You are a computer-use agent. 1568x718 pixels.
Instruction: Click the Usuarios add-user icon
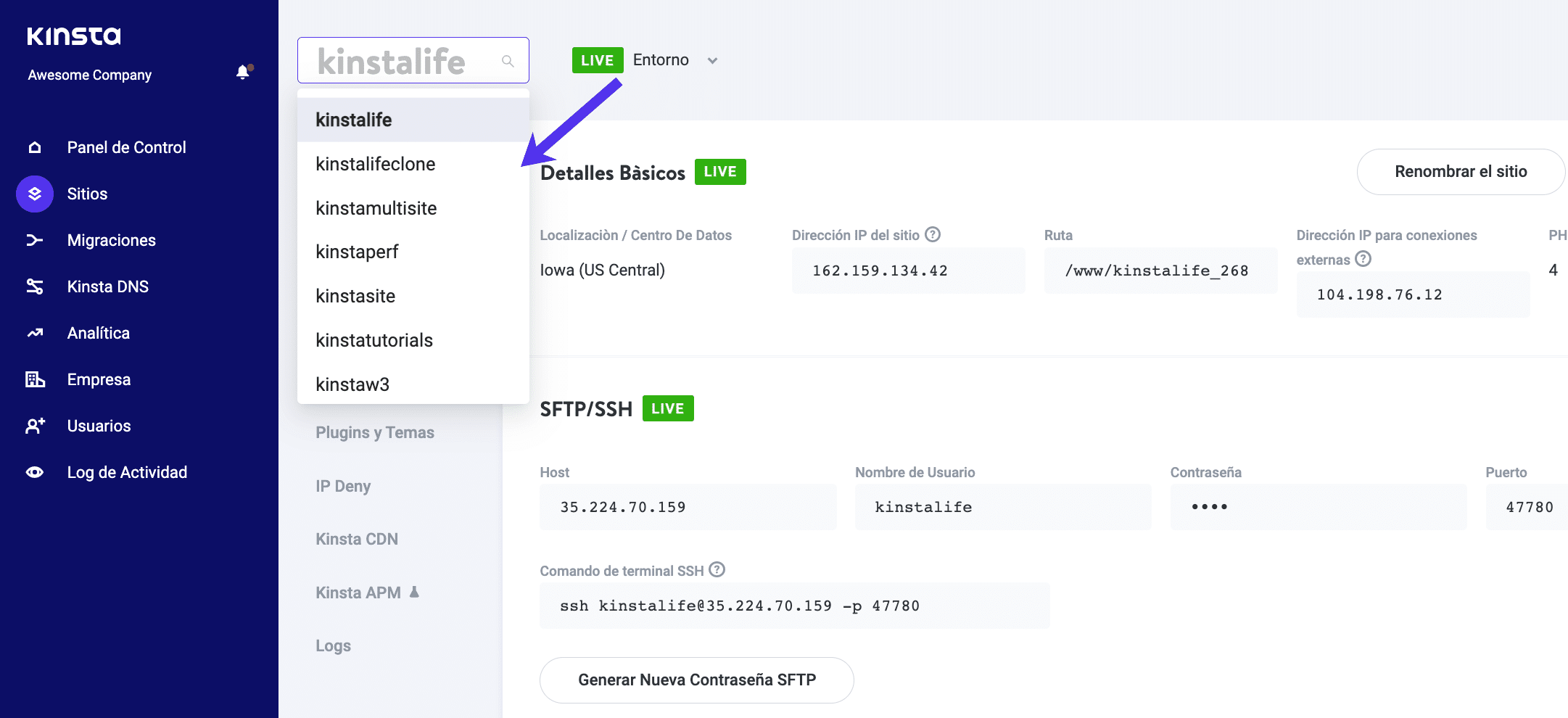35,426
